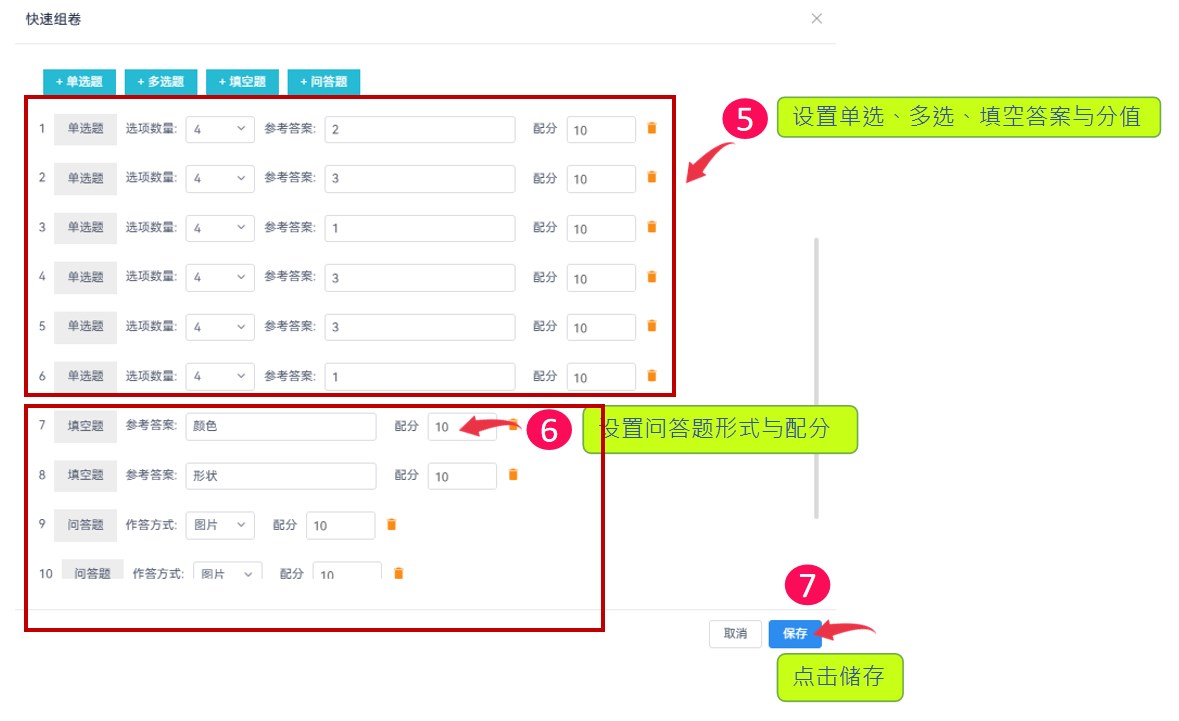Close the 快速组卷 dialog
The width and height of the screenshot is (1179, 721).
pos(817,18)
